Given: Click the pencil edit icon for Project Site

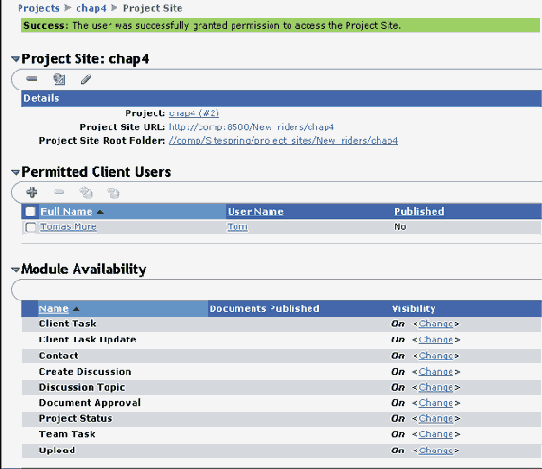Looking at the screenshot, I should pyautogui.click(x=86, y=79).
